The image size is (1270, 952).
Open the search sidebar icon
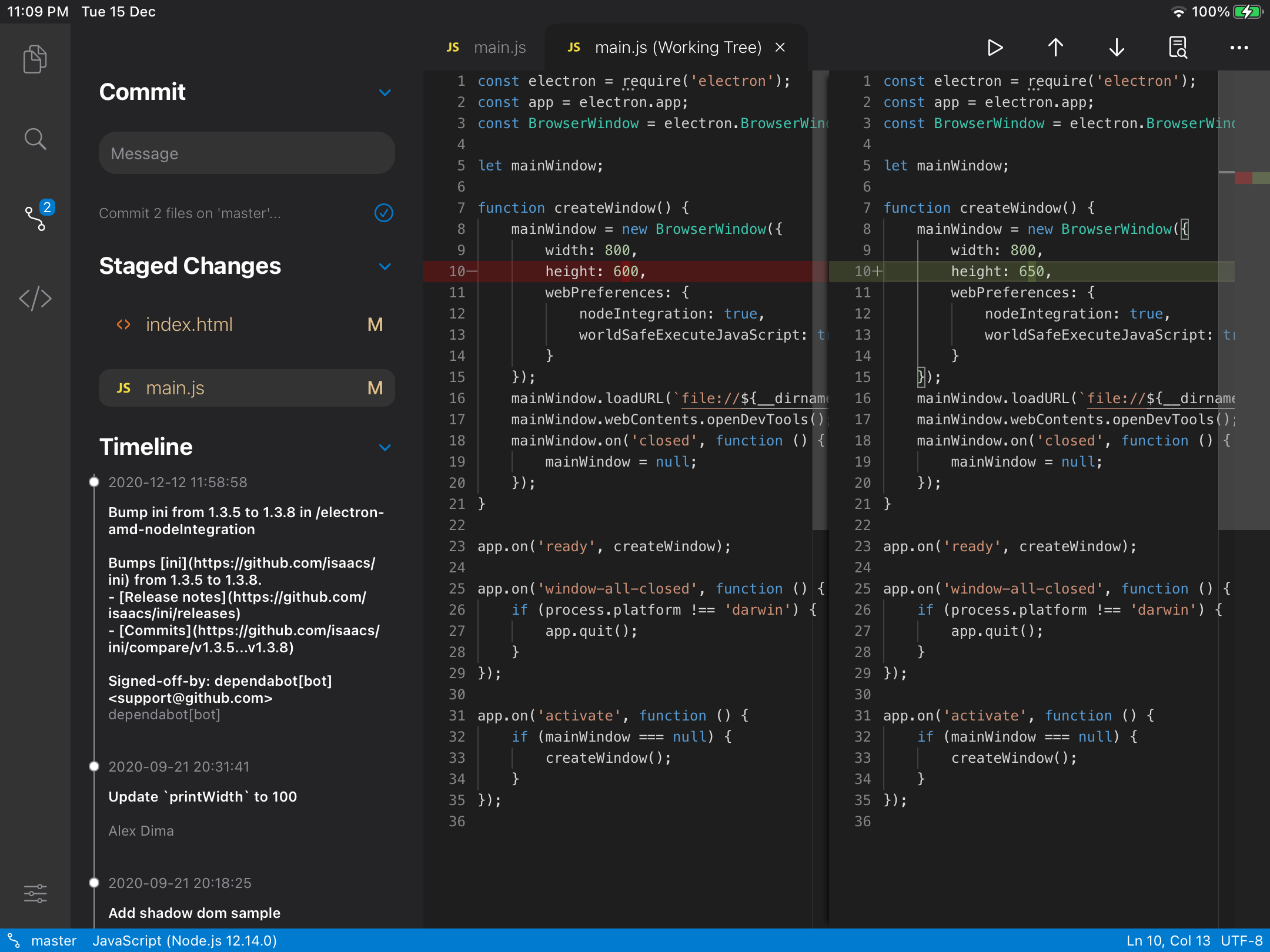[x=35, y=139]
